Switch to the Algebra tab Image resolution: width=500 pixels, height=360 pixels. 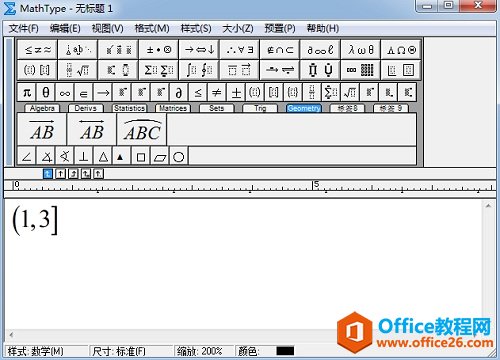click(42, 108)
